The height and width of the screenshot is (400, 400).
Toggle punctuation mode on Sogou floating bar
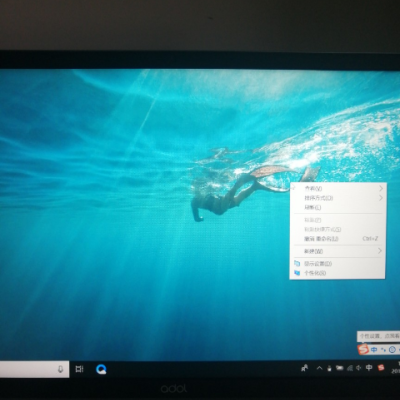pyautogui.click(x=383, y=349)
